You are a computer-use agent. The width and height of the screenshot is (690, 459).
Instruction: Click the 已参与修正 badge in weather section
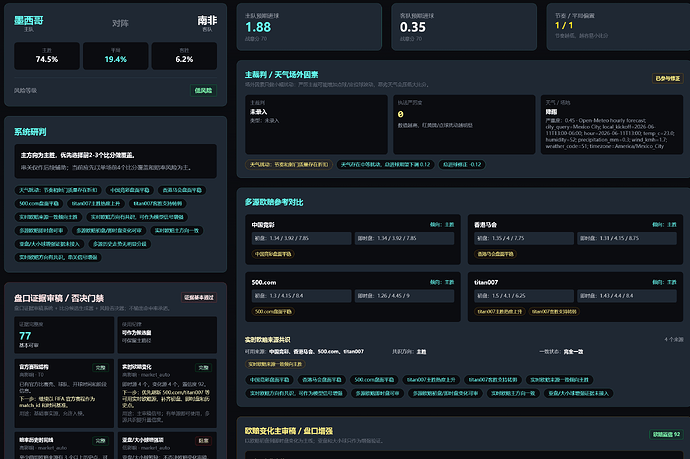[x=668, y=78]
